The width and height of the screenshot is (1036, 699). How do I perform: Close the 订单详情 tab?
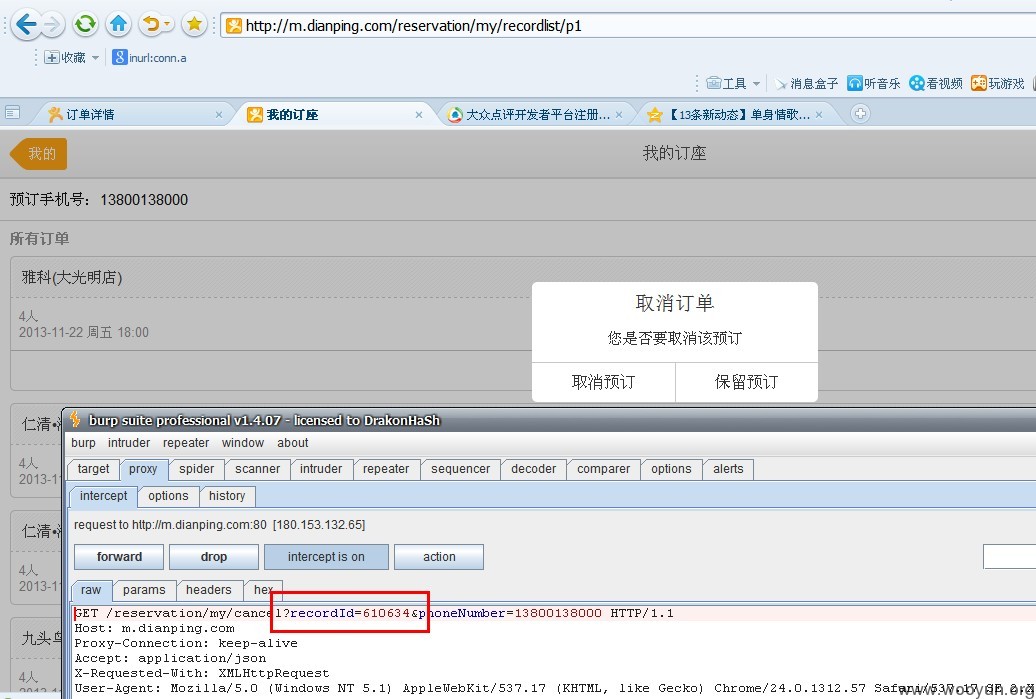219,115
